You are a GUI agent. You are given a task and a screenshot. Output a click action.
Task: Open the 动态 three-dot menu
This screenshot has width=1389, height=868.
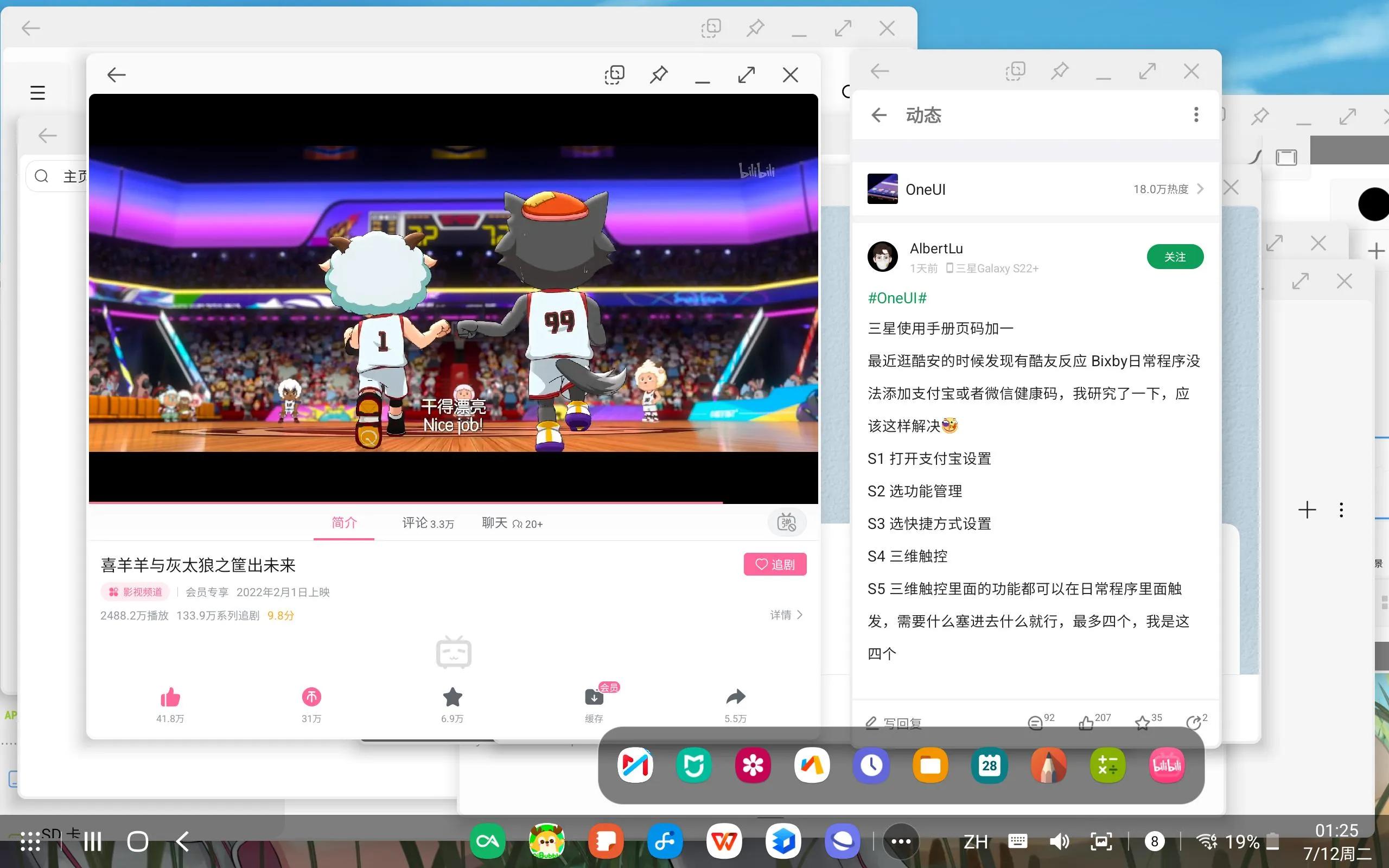click(x=1196, y=115)
